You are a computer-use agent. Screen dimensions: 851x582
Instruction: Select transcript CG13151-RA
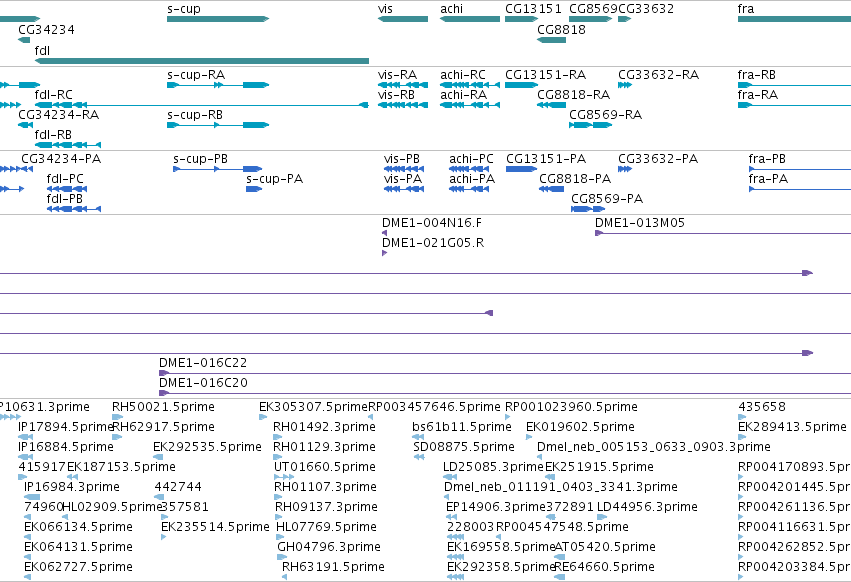[x=522, y=85]
